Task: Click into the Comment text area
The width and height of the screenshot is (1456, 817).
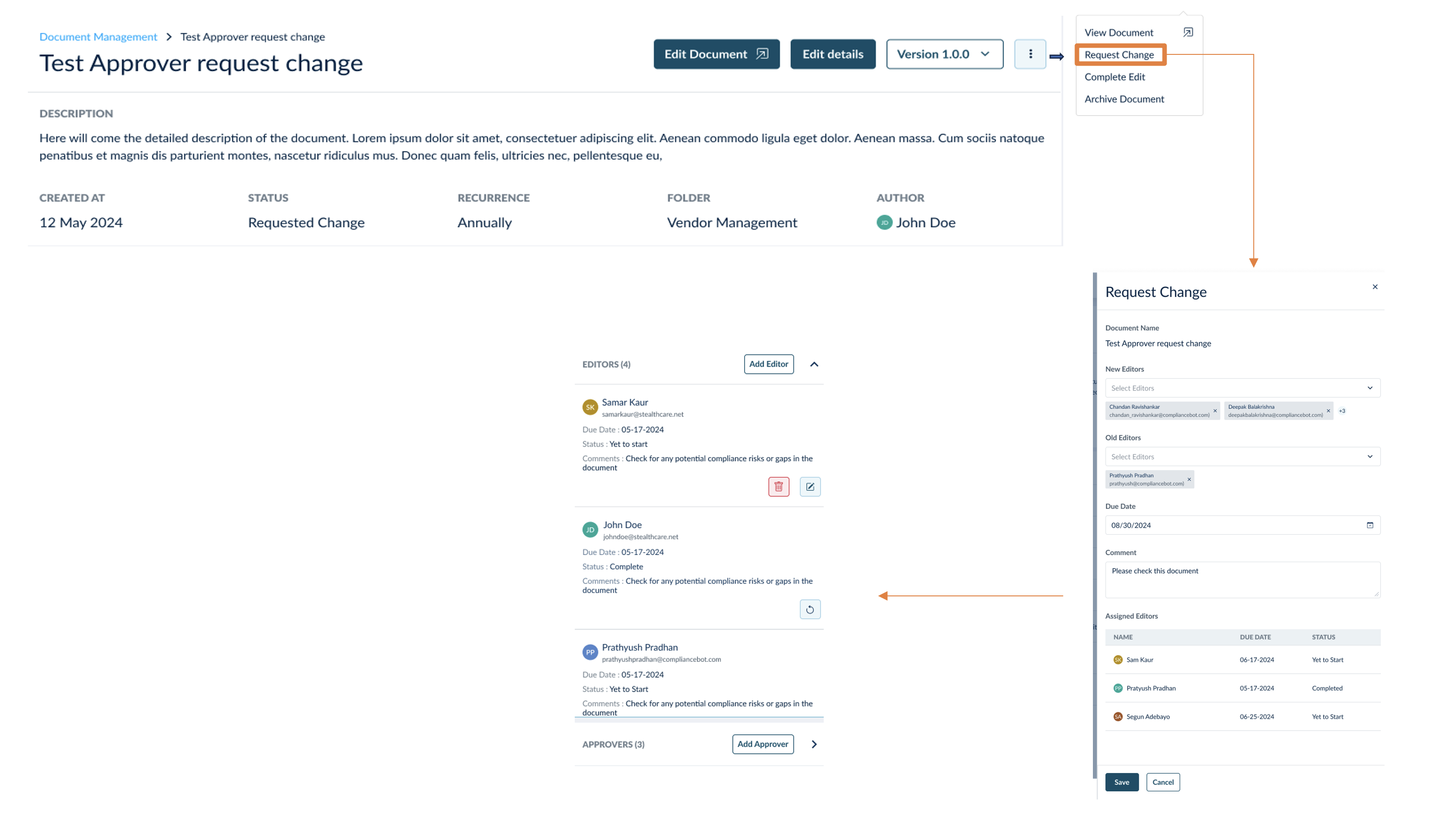Action: click(x=1242, y=580)
